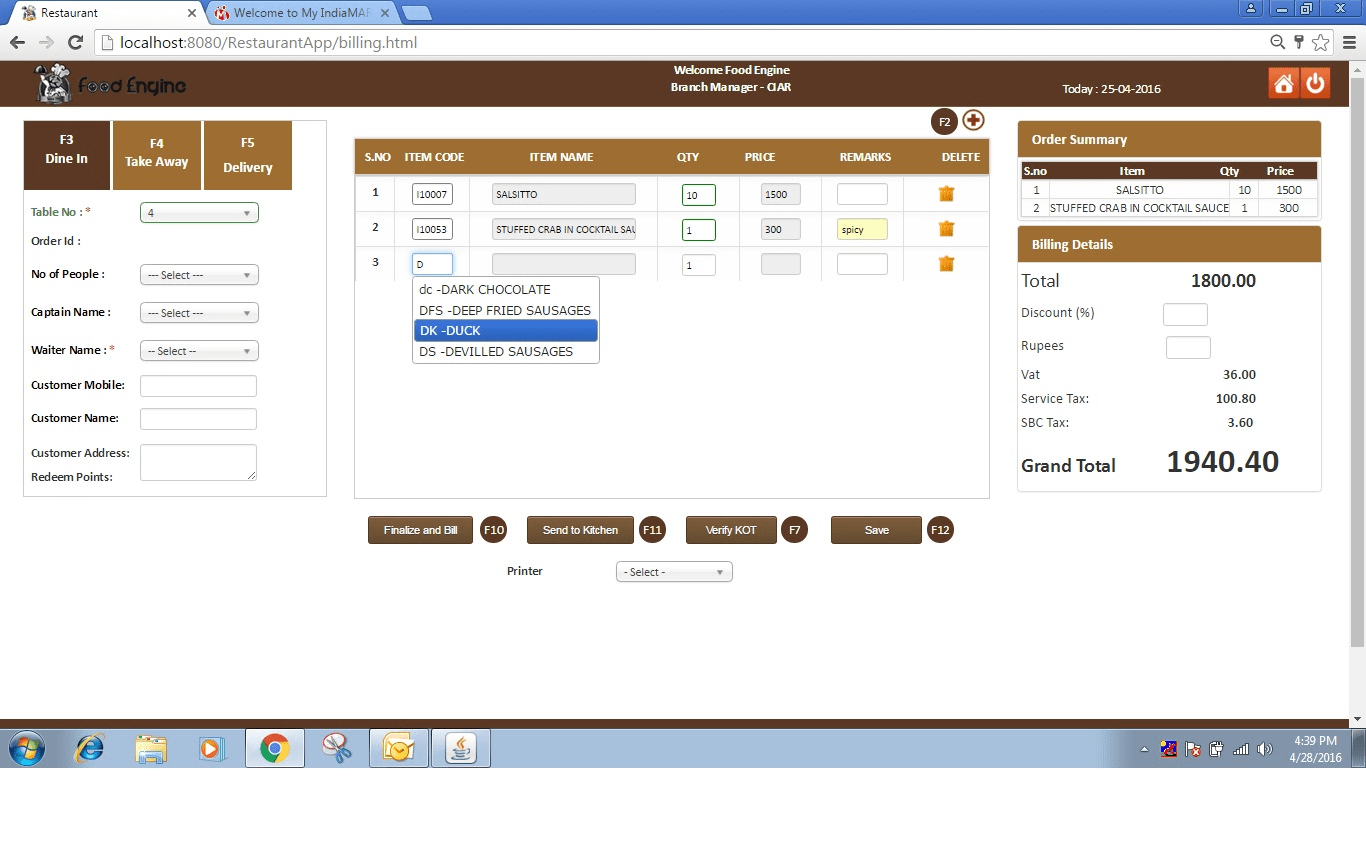Viewport: 1366px width, 863px height.
Task: Delete the SALSITTO row using trash icon
Action: point(945,193)
